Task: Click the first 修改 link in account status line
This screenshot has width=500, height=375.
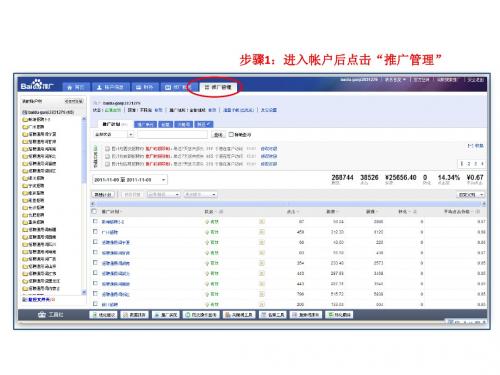Action: coord(159,110)
